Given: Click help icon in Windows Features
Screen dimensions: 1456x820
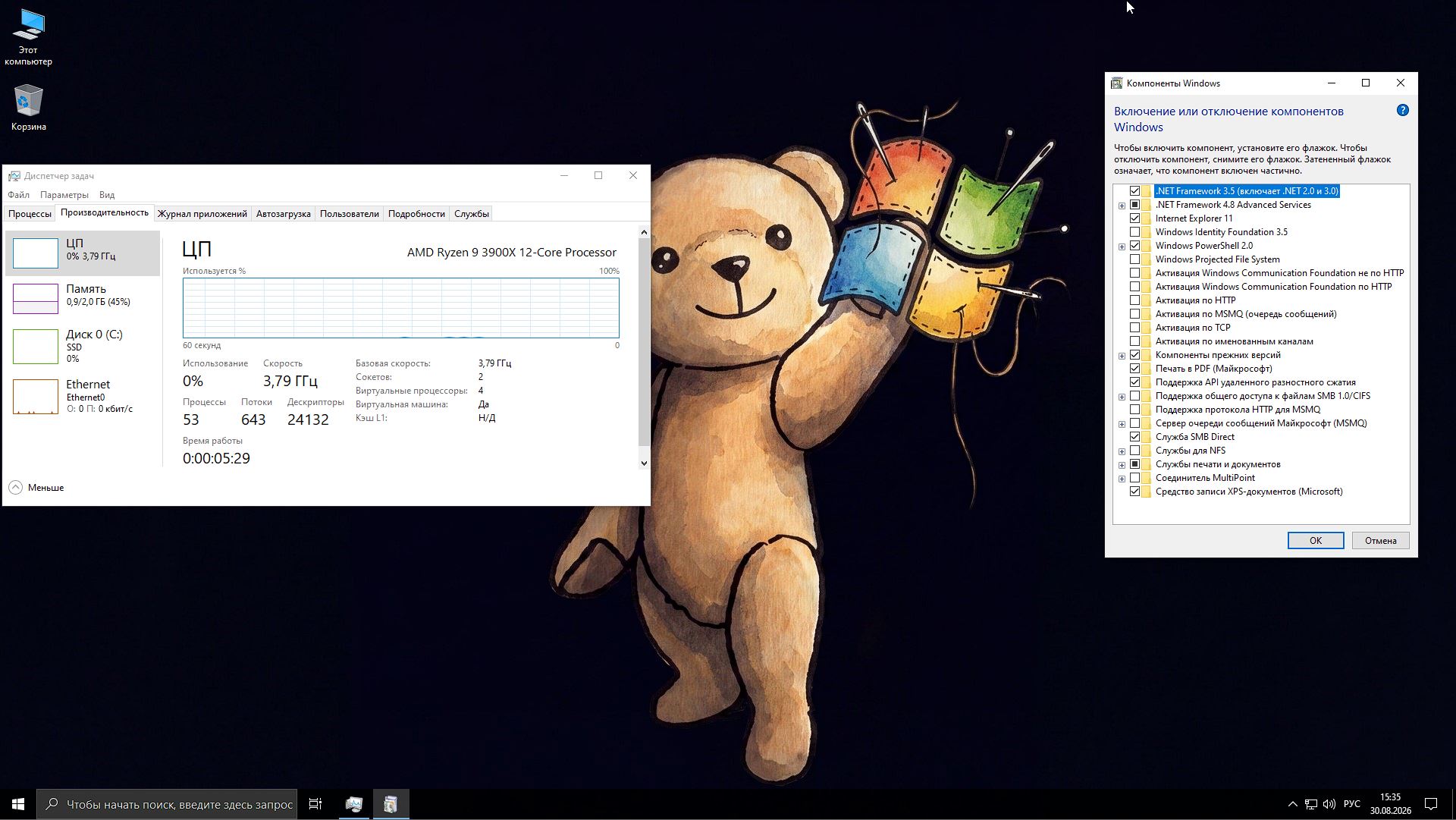Looking at the screenshot, I should point(1402,111).
